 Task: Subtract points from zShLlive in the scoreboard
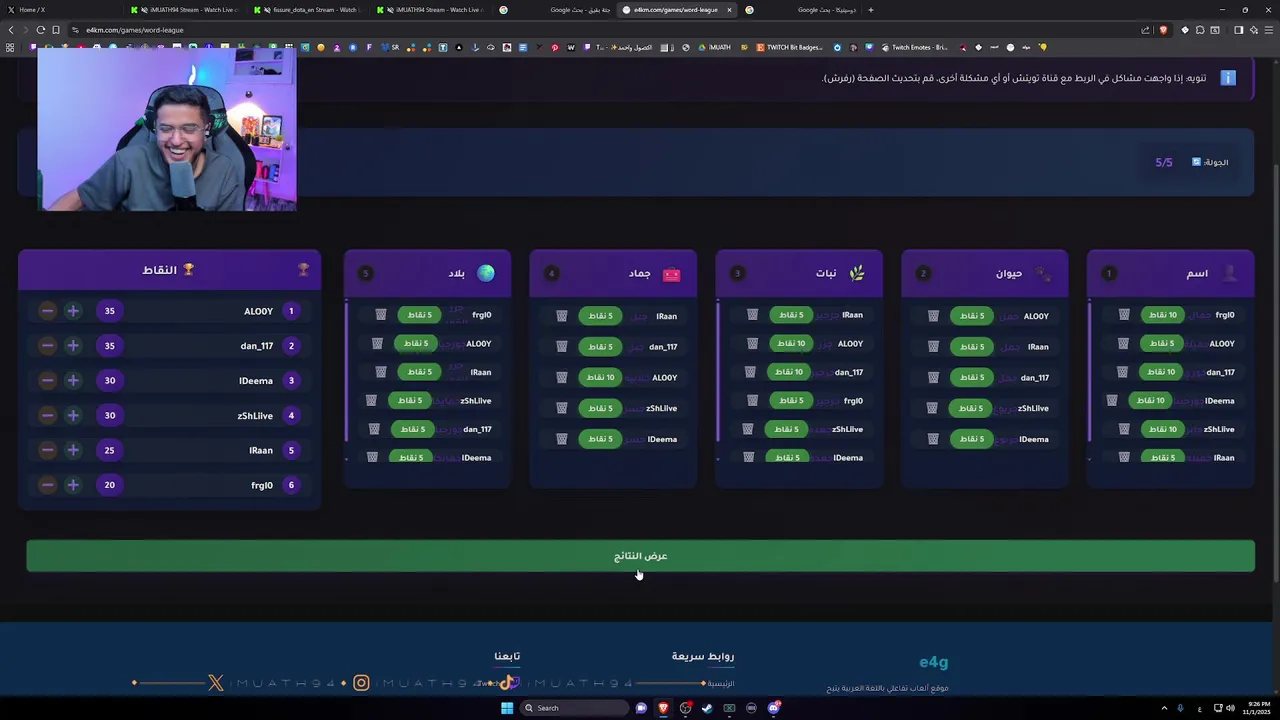[x=47, y=415]
